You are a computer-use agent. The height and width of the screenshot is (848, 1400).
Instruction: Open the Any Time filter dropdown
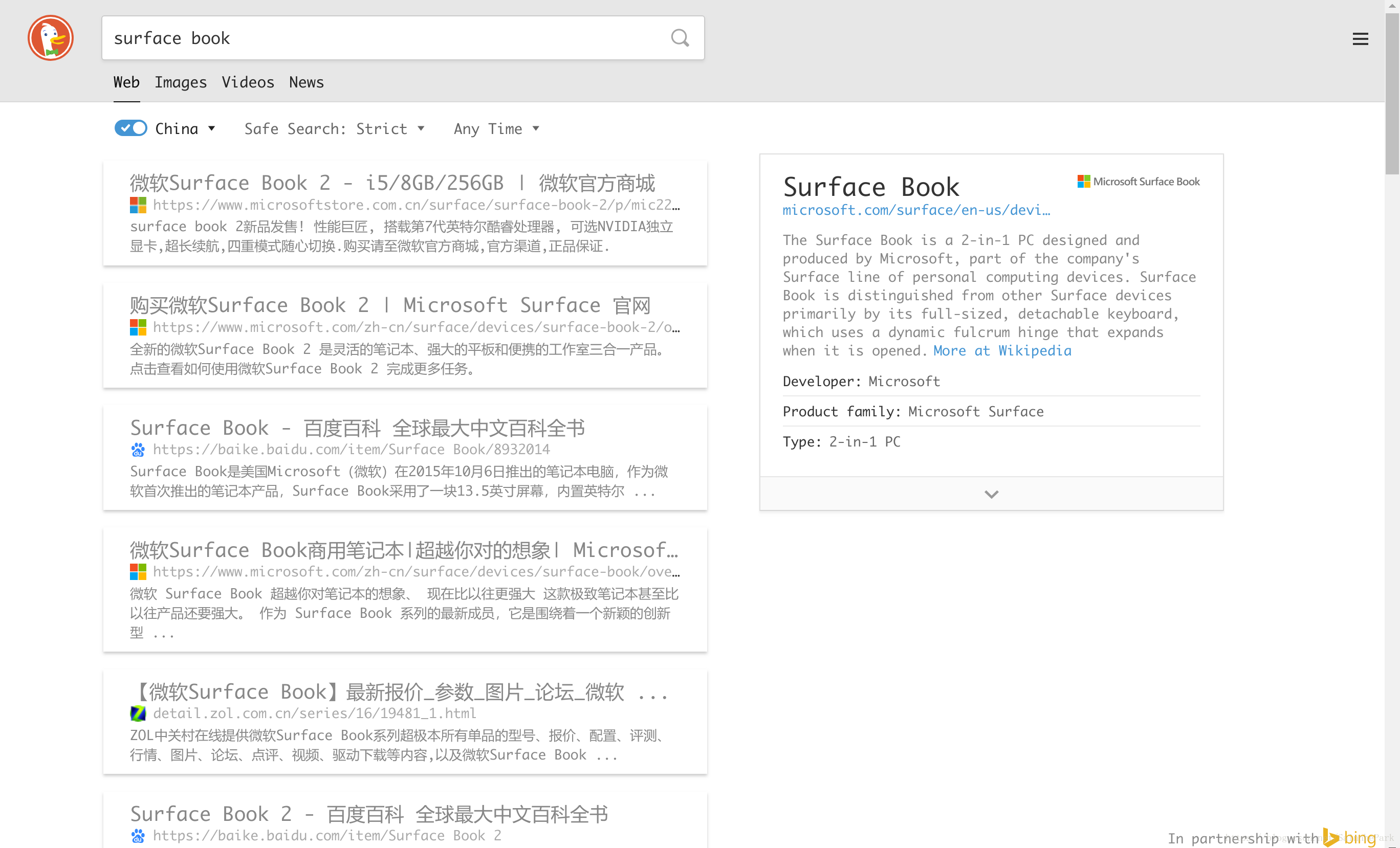click(496, 129)
